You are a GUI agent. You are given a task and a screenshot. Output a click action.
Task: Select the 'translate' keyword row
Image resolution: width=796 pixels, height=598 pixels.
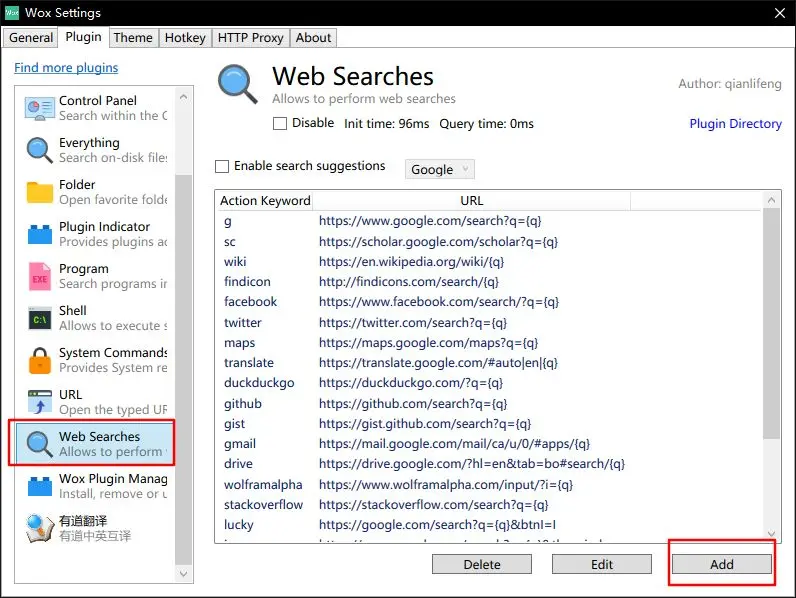tap(488, 363)
